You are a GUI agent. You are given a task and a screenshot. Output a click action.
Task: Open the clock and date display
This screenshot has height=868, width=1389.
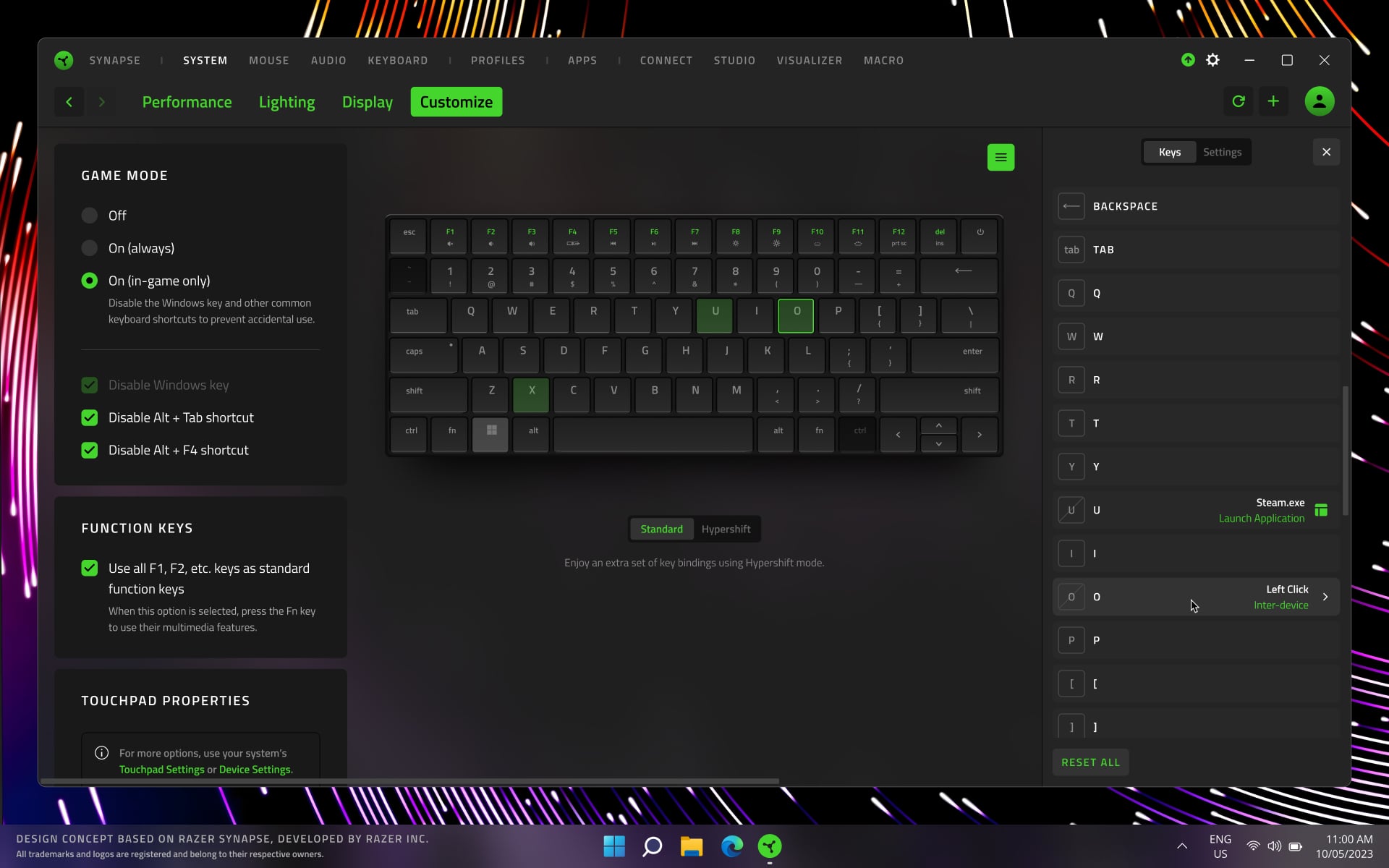tap(1344, 846)
